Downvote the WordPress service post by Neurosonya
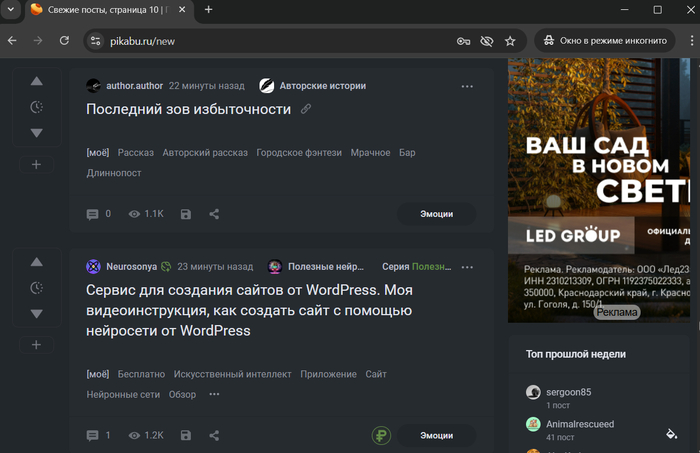700x453 pixels. coord(37,314)
